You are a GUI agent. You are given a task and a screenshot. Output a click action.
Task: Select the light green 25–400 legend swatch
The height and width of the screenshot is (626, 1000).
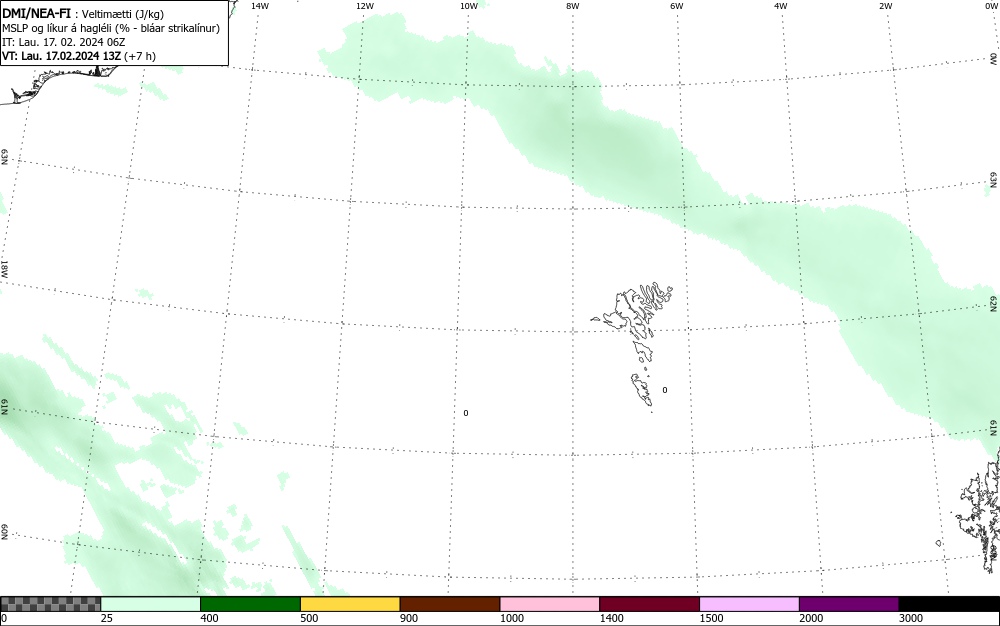[x=151, y=604]
